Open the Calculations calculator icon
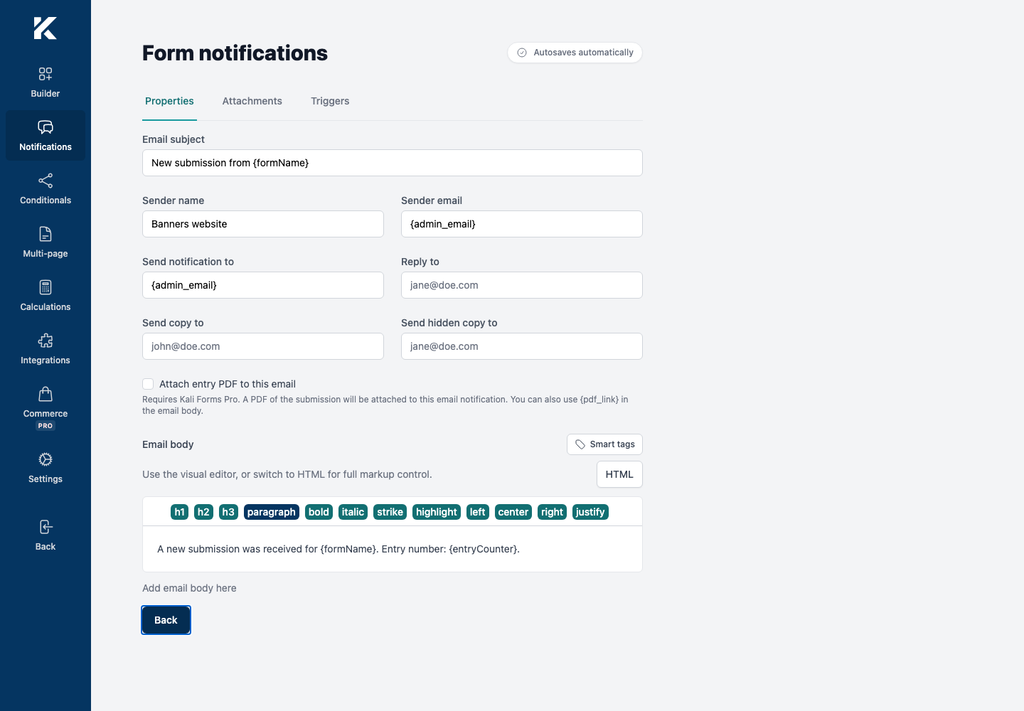 45,287
